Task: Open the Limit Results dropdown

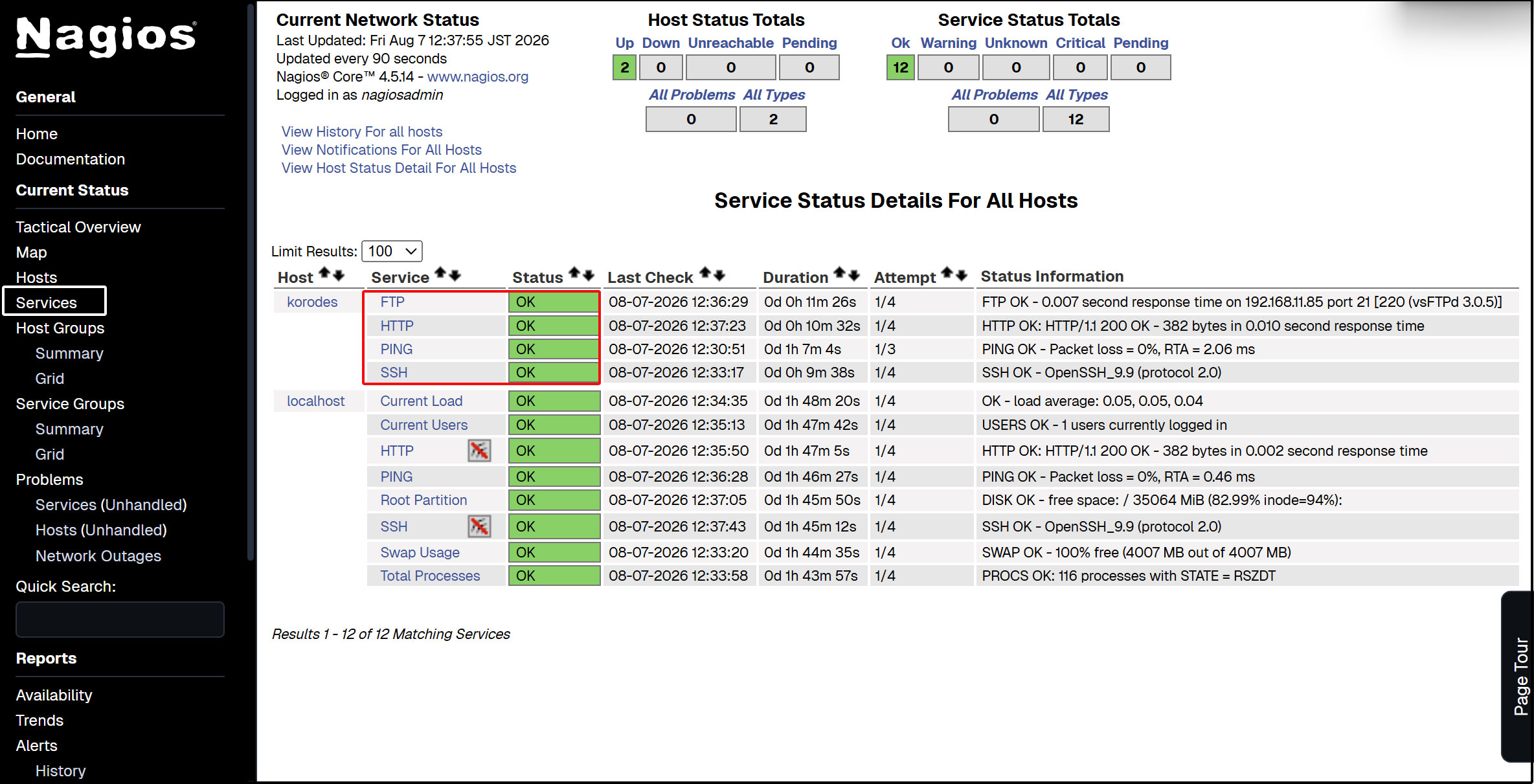Action: (392, 251)
